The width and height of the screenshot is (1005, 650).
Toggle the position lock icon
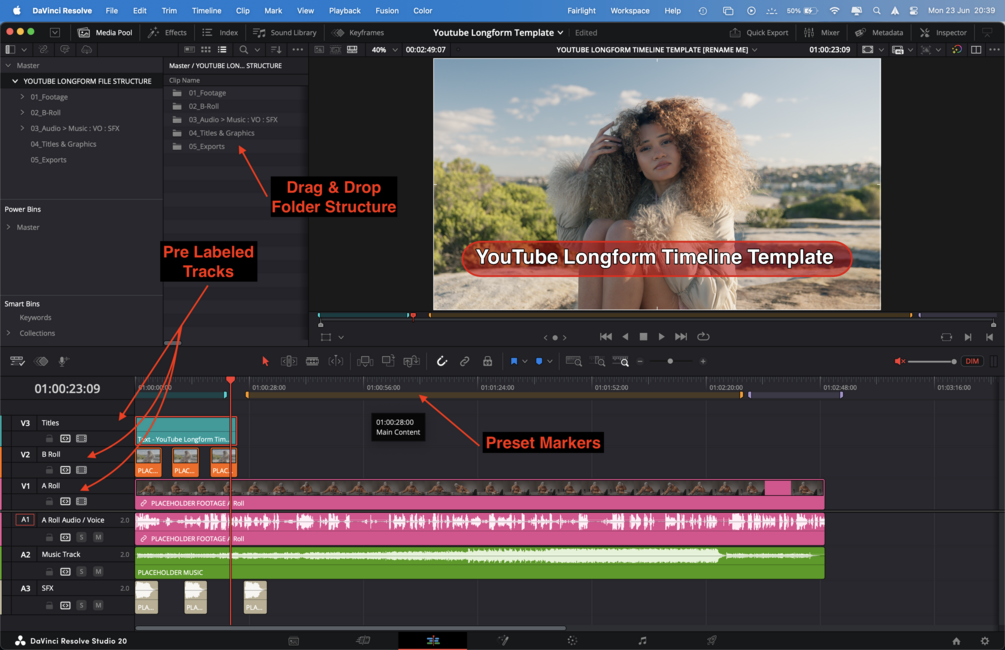tap(488, 362)
